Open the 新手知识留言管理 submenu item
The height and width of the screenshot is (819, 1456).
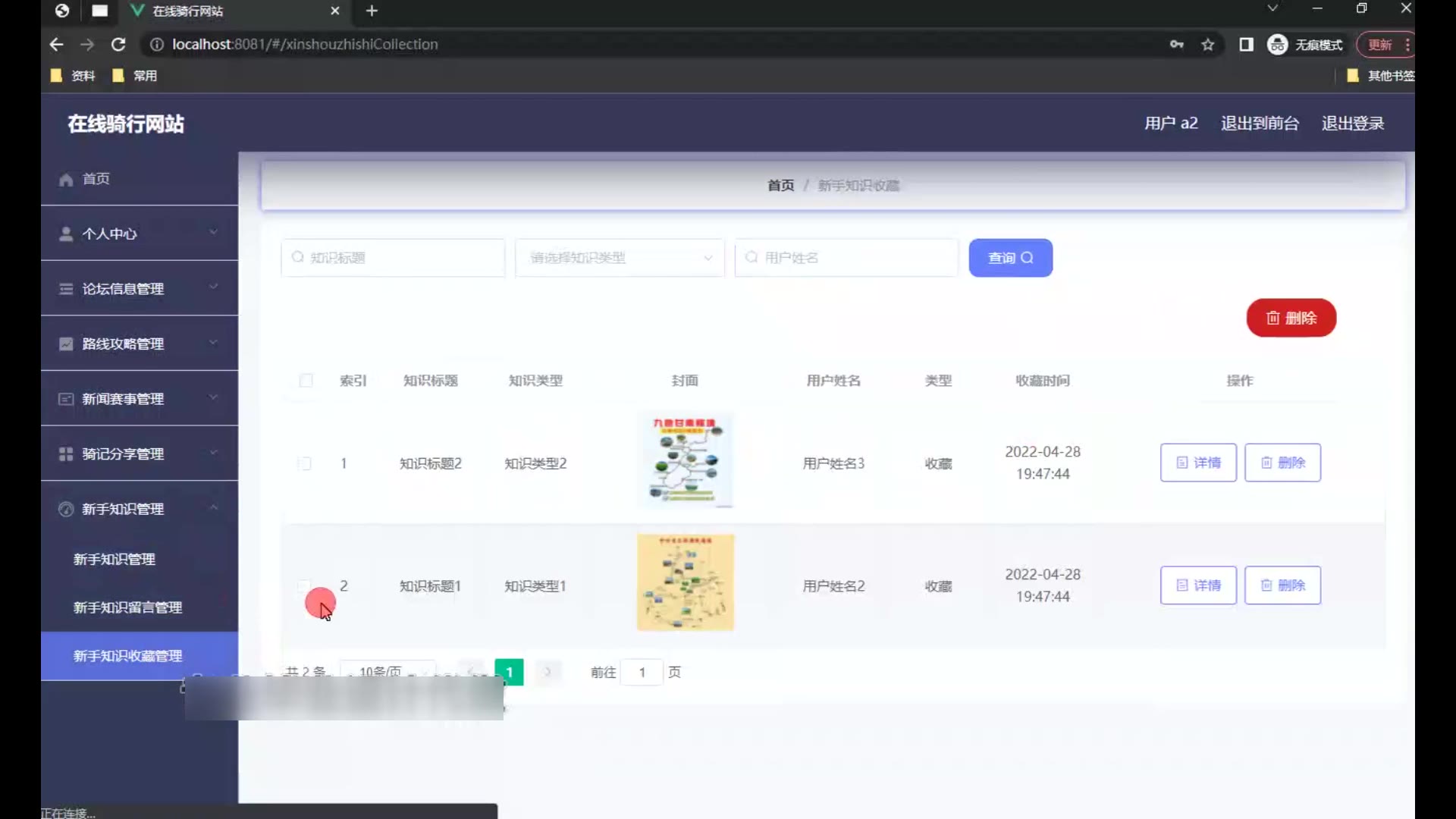click(127, 607)
